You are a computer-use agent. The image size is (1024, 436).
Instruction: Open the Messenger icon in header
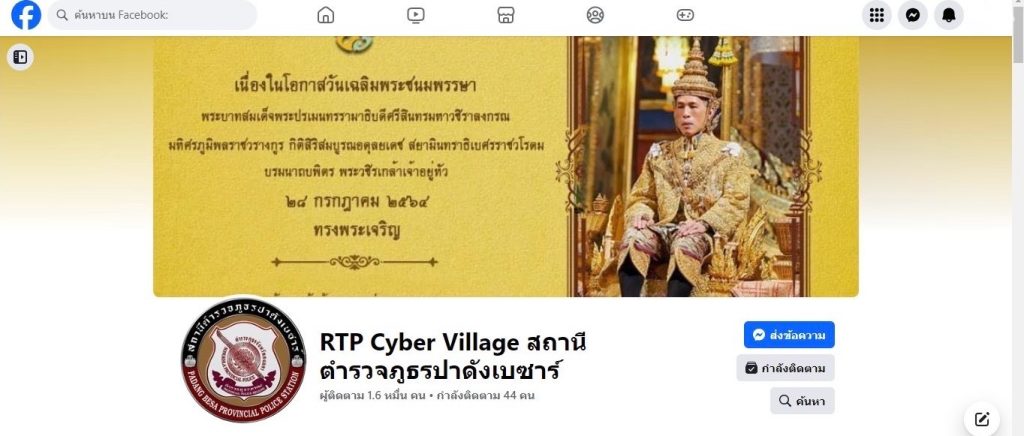click(913, 15)
